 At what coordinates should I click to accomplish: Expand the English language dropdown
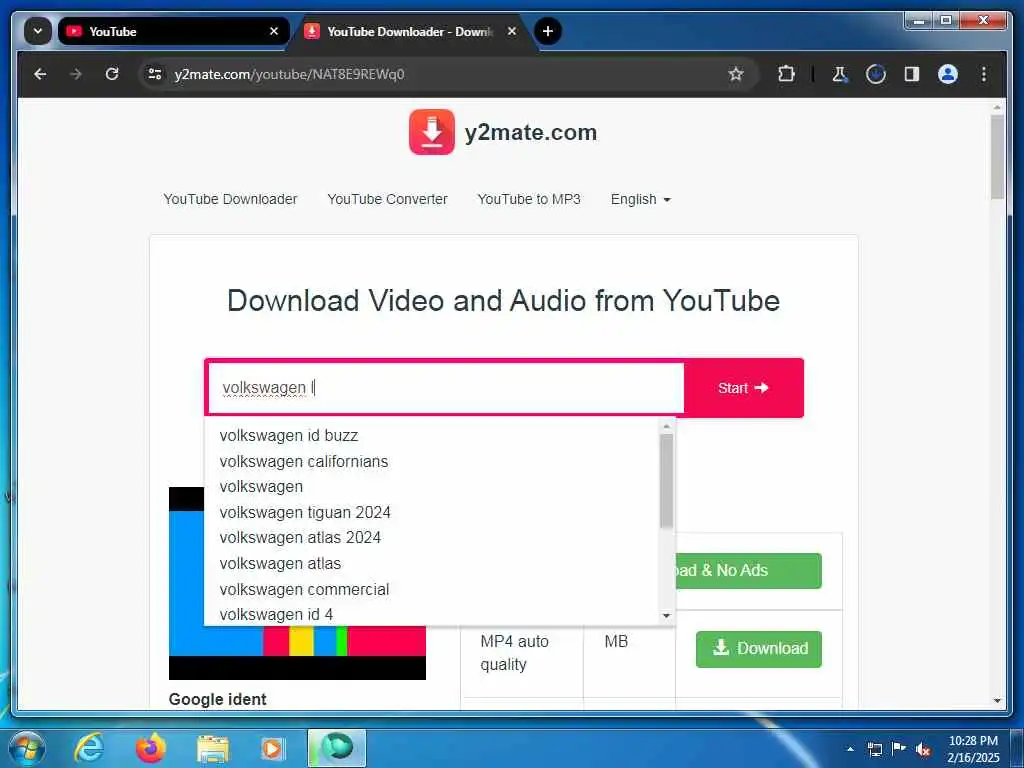pyautogui.click(x=641, y=199)
